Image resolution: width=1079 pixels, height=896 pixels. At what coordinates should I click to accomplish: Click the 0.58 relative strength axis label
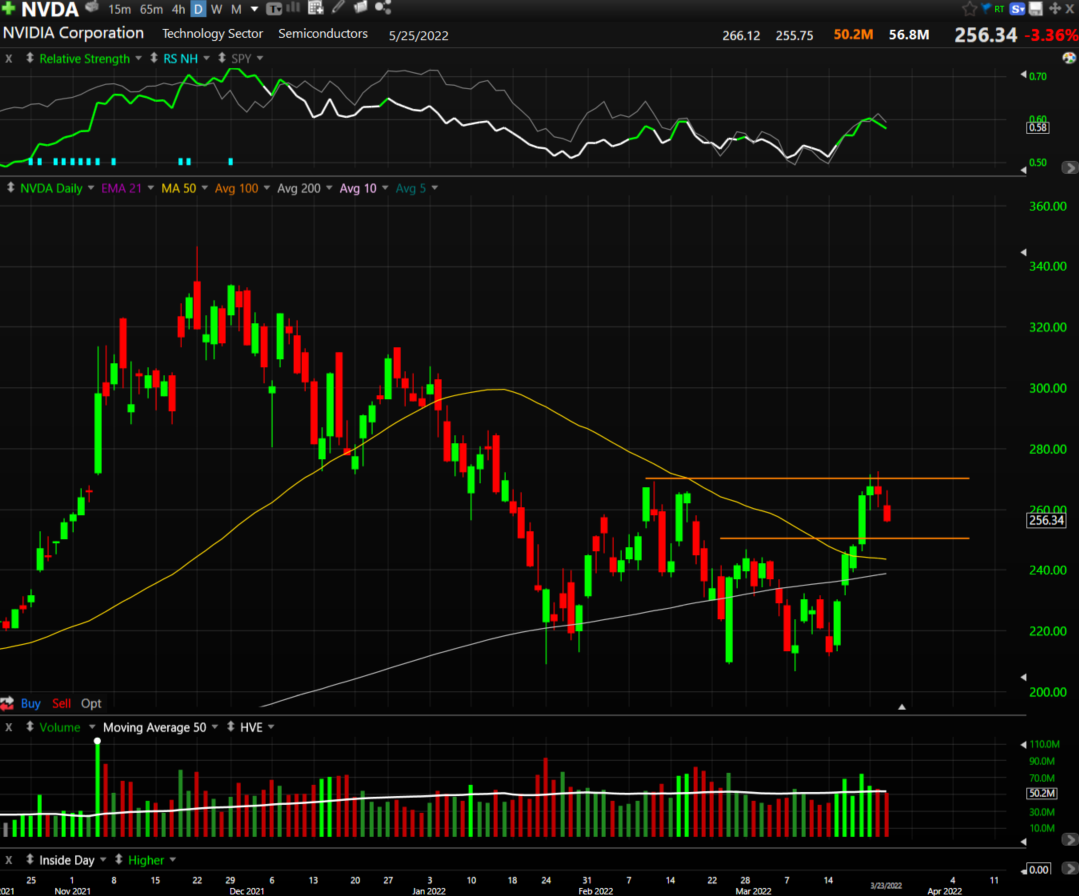[x=1038, y=127]
